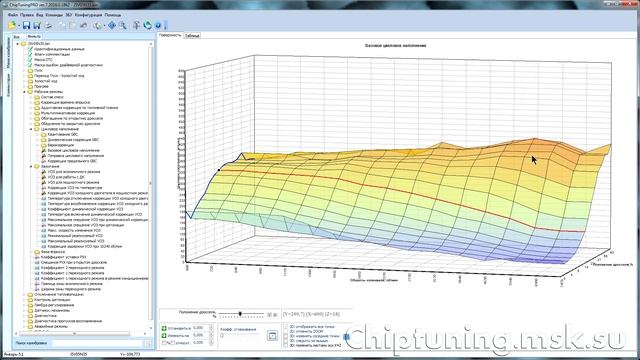Expand the Переход Пуск - Холостой ход folder
640x360 pixels.
[x=24, y=76]
